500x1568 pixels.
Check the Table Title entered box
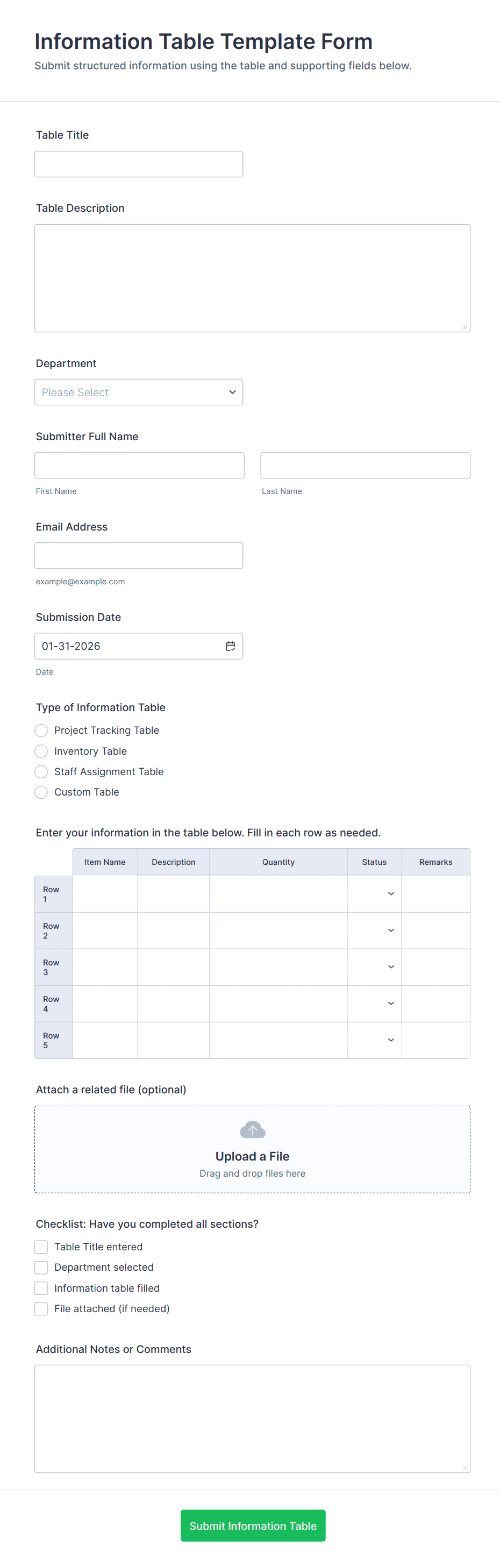[x=41, y=1247]
